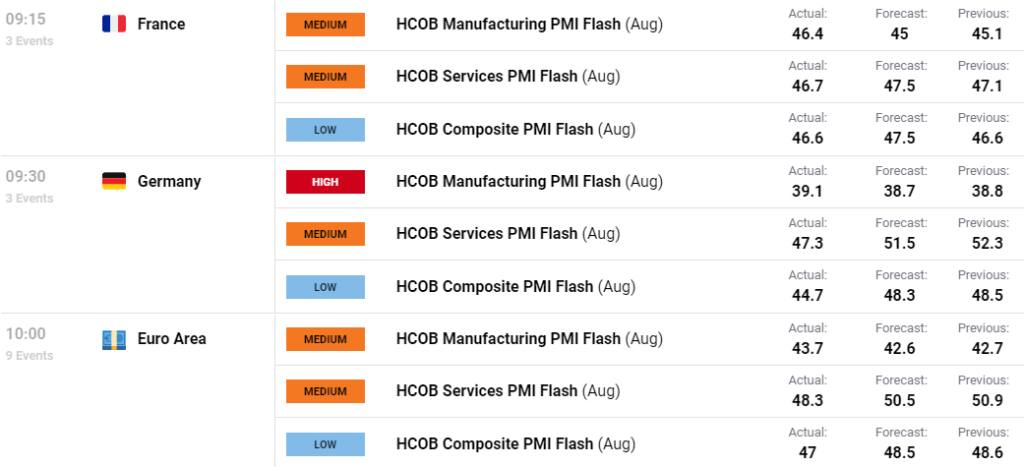Click LOW badge on Euro Area Composite PMI row

pos(325,444)
